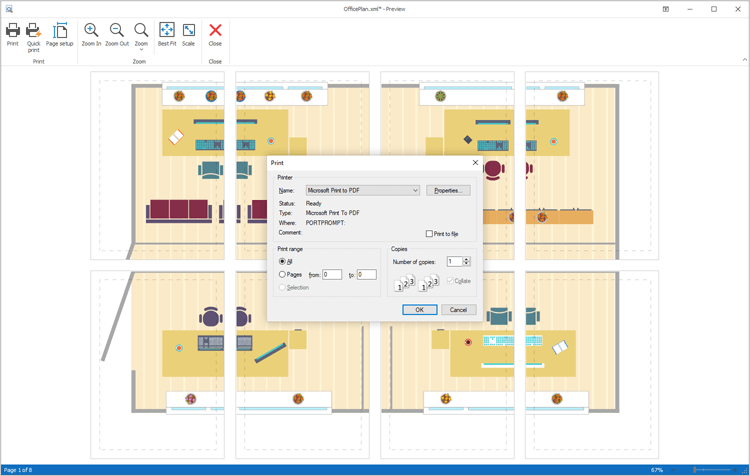Click the pages 'from' input field
Image resolution: width=750 pixels, height=476 pixels.
click(x=332, y=274)
